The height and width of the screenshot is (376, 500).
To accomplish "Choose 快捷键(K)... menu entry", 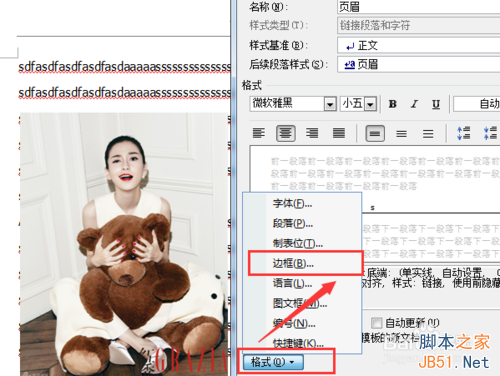I will 302,343.
